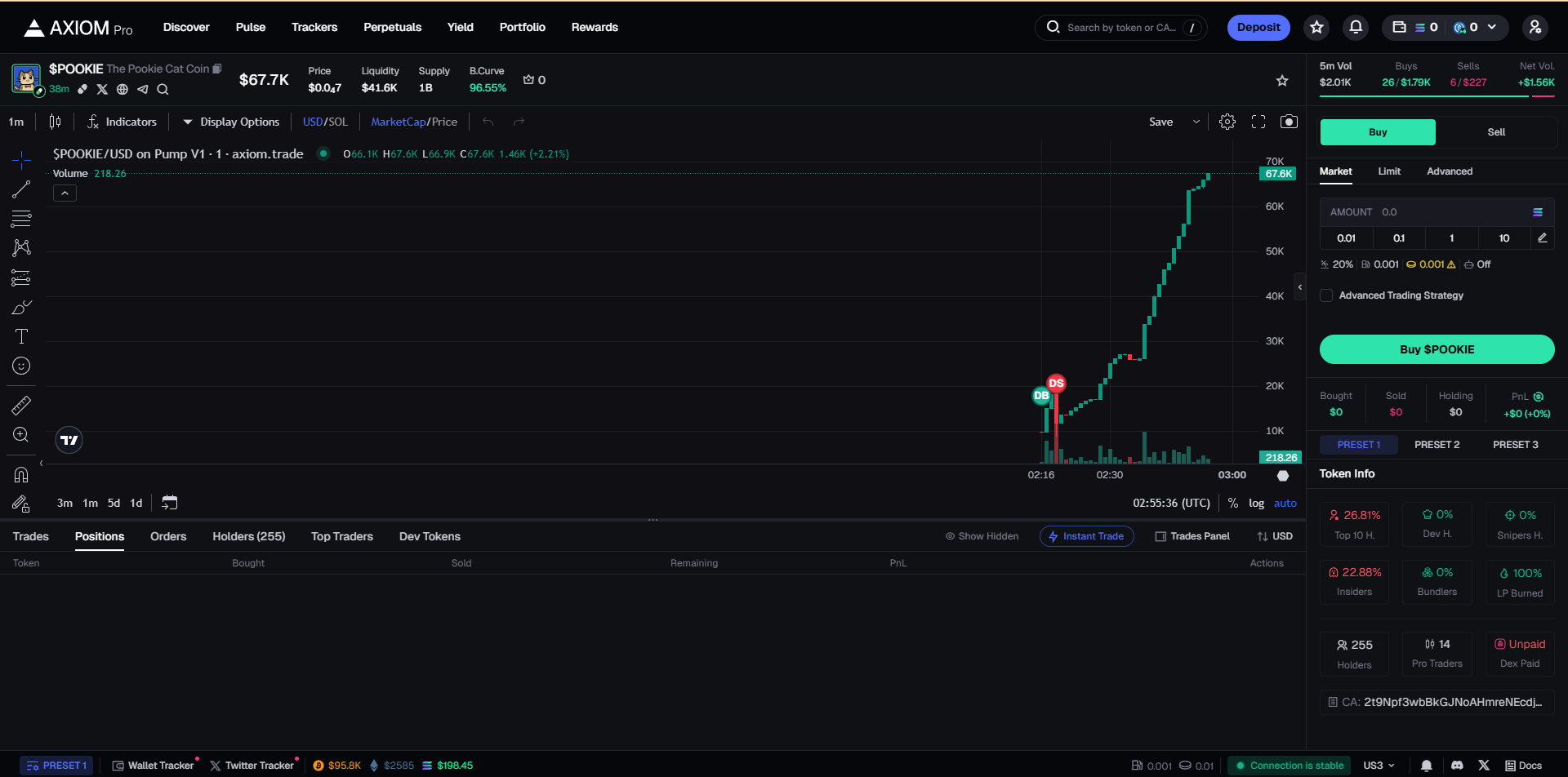Toggle MarketCap/Price display
The image size is (1568, 777).
coord(414,122)
